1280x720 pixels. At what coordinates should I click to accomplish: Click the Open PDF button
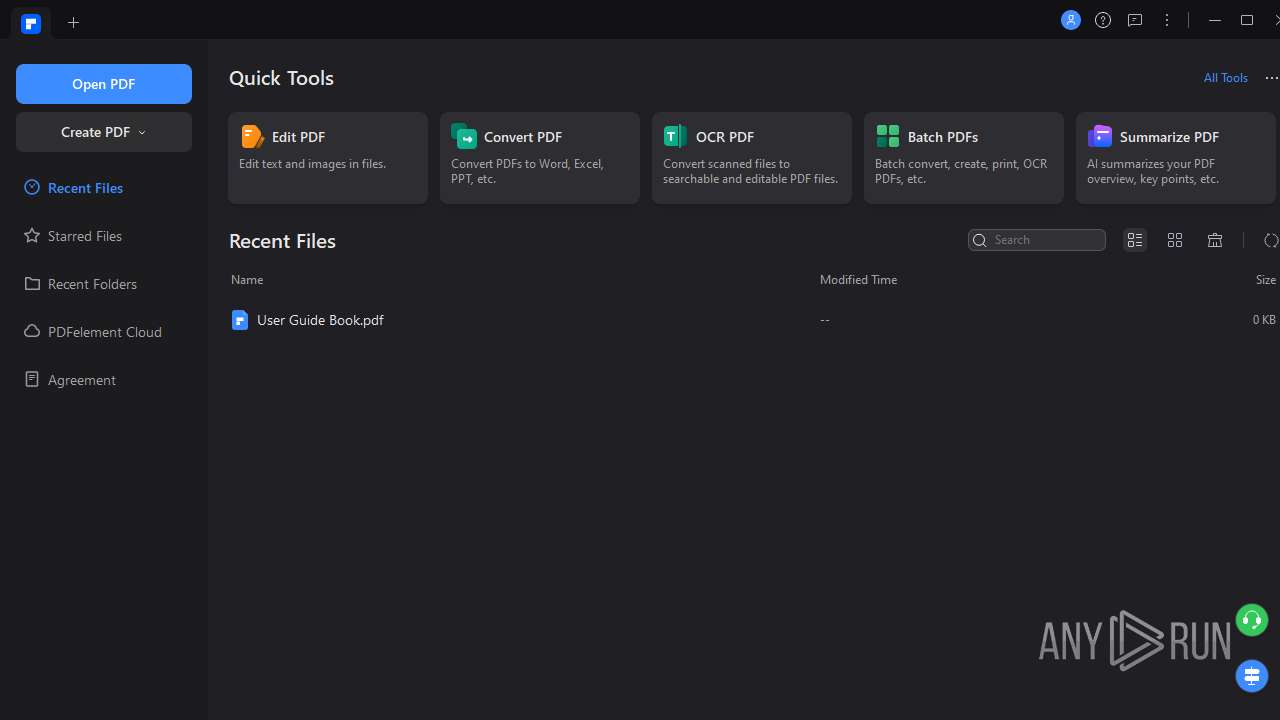(x=104, y=84)
